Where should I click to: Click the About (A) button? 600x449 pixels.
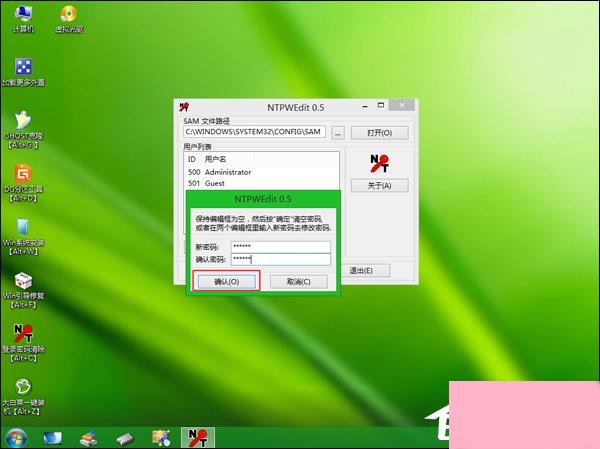380,186
